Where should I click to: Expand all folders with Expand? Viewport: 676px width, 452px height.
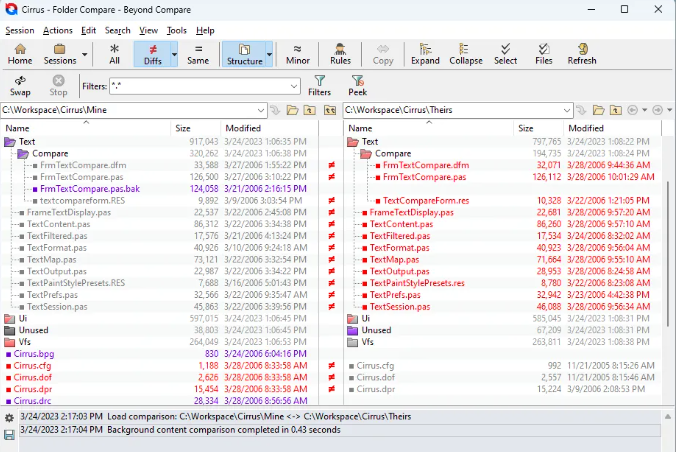pos(425,54)
